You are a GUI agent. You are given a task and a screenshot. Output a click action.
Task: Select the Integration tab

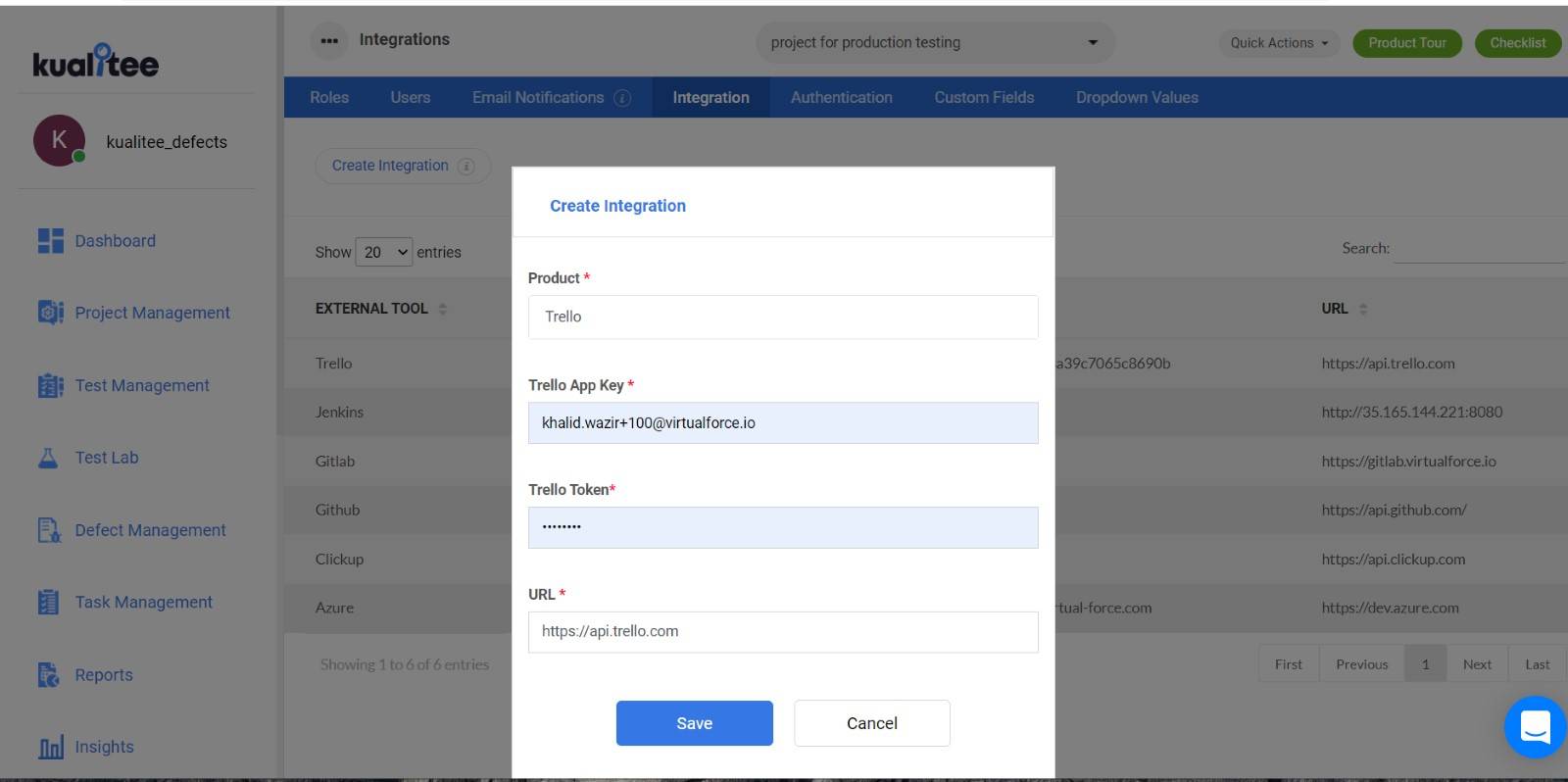(x=710, y=97)
